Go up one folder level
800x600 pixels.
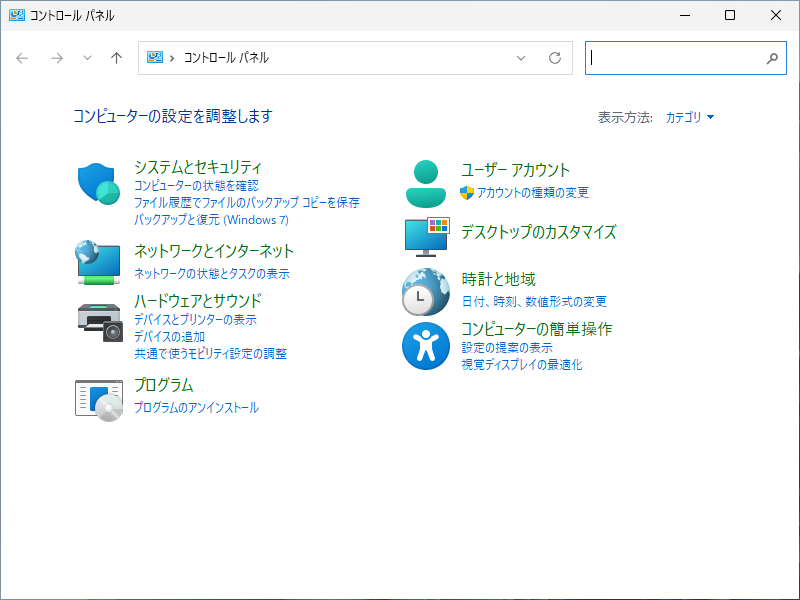point(116,58)
